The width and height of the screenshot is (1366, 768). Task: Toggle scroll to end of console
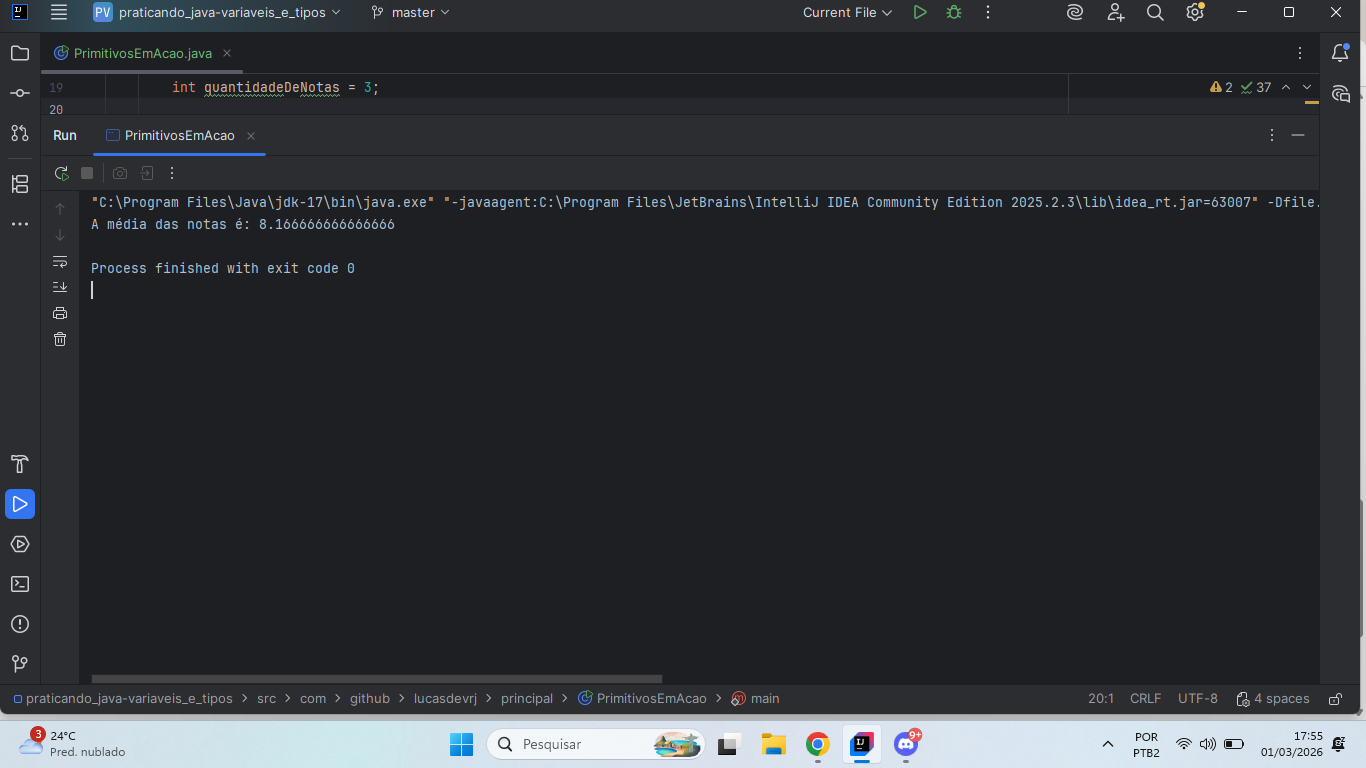[x=60, y=287]
